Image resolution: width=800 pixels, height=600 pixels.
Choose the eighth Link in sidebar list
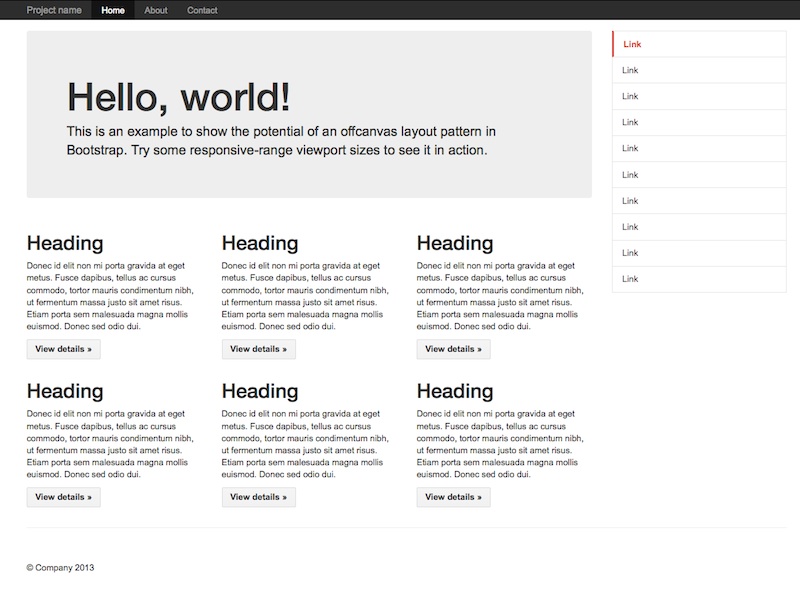point(698,227)
